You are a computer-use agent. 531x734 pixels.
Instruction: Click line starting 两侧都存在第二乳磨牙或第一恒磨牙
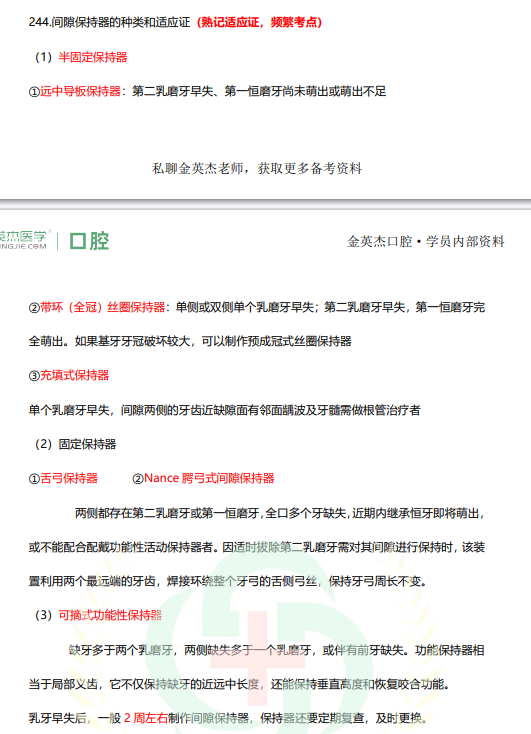pos(280,514)
